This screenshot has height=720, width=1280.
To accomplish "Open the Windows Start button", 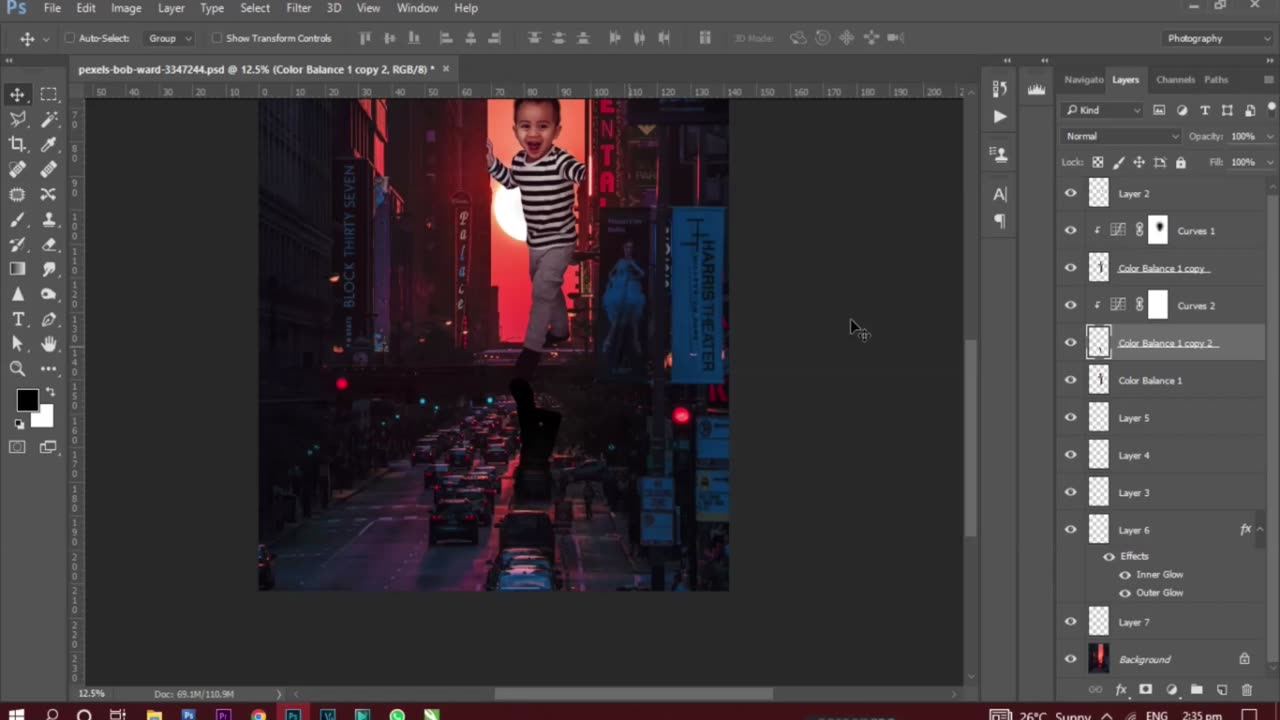I will pos(17,714).
